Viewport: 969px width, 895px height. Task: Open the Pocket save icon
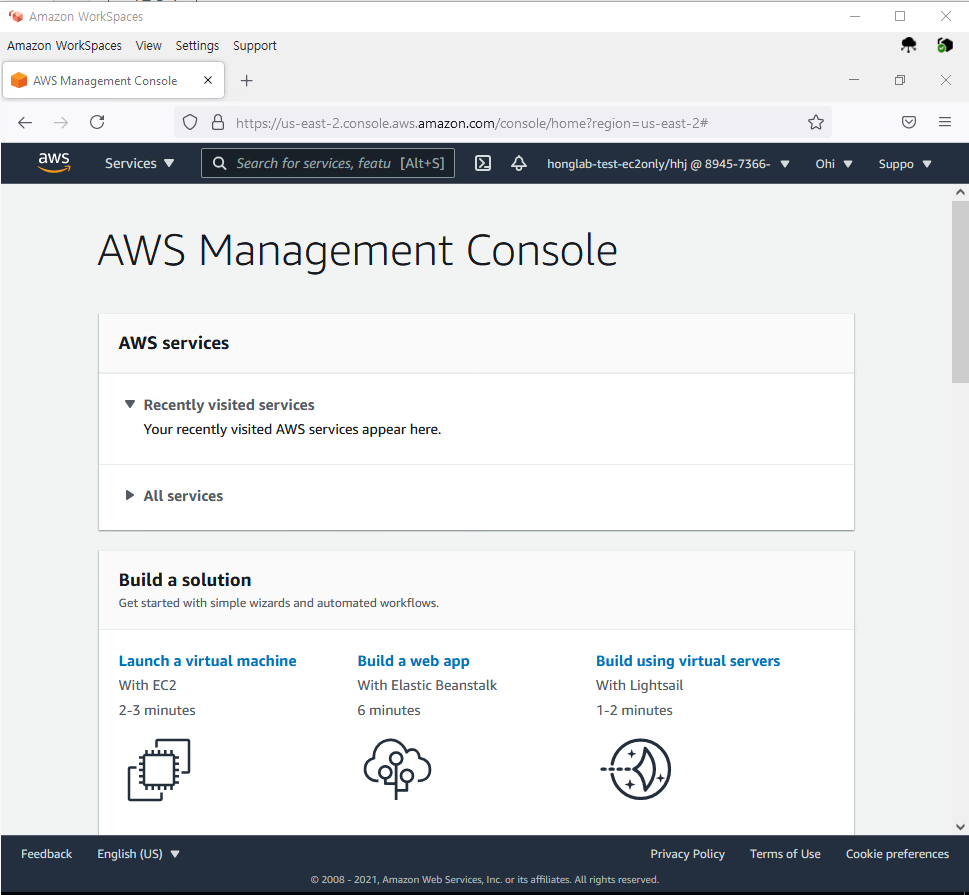908,122
